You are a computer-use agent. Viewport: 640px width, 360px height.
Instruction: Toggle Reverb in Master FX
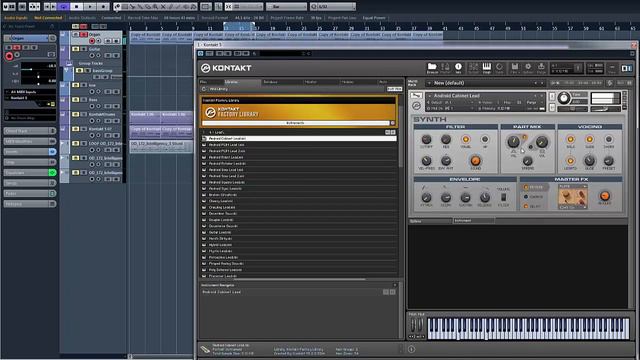coord(526,187)
